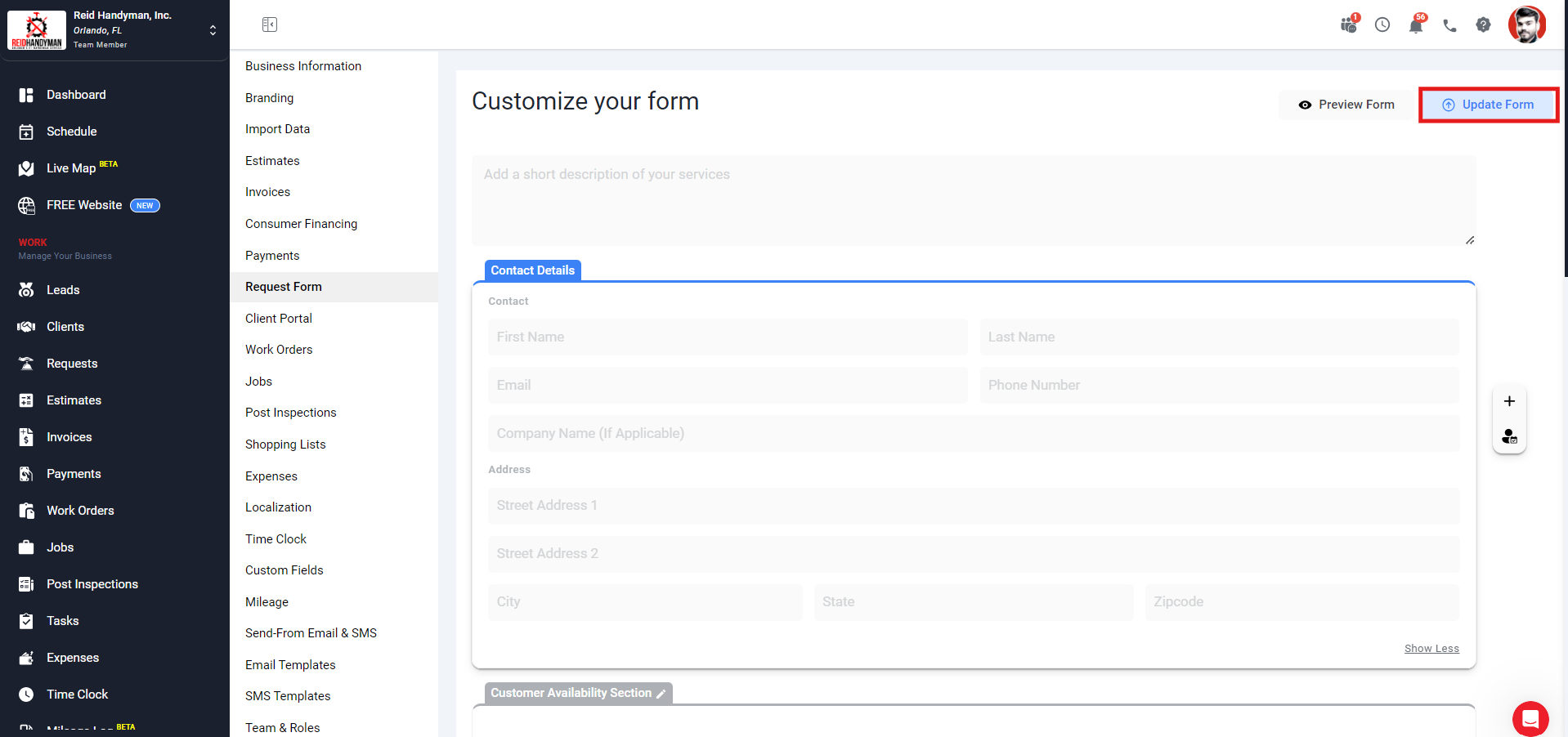Screen dimensions: 1568x737
Task: Click the Preview Form button
Action: tap(1346, 105)
